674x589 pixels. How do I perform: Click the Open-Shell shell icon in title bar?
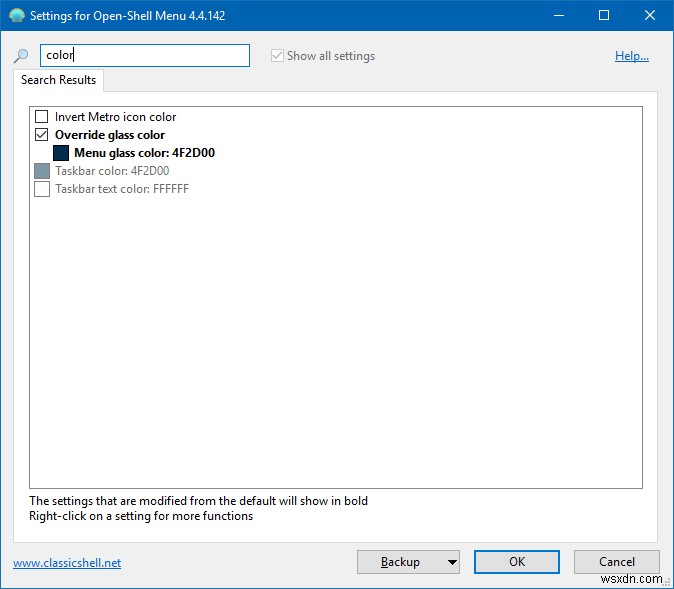click(17, 16)
